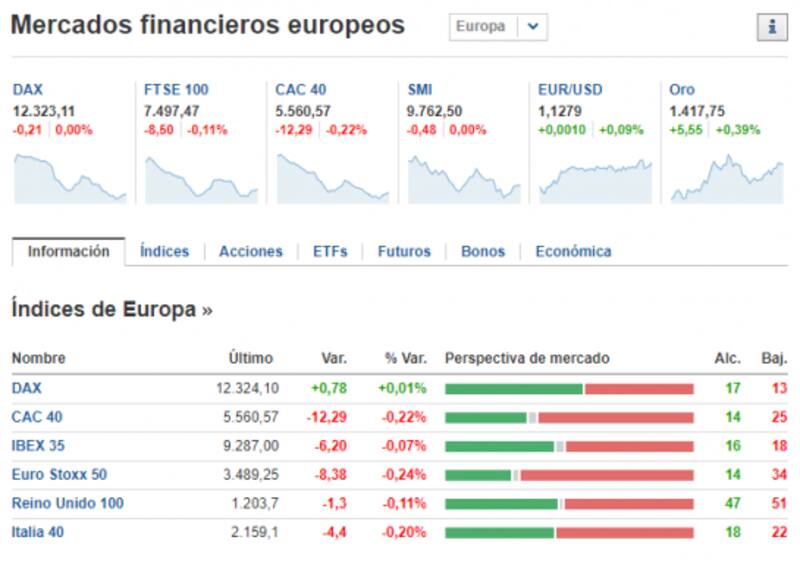Sort the table by % Var. column
Viewport: 800px width, 568px height.
click(405, 358)
